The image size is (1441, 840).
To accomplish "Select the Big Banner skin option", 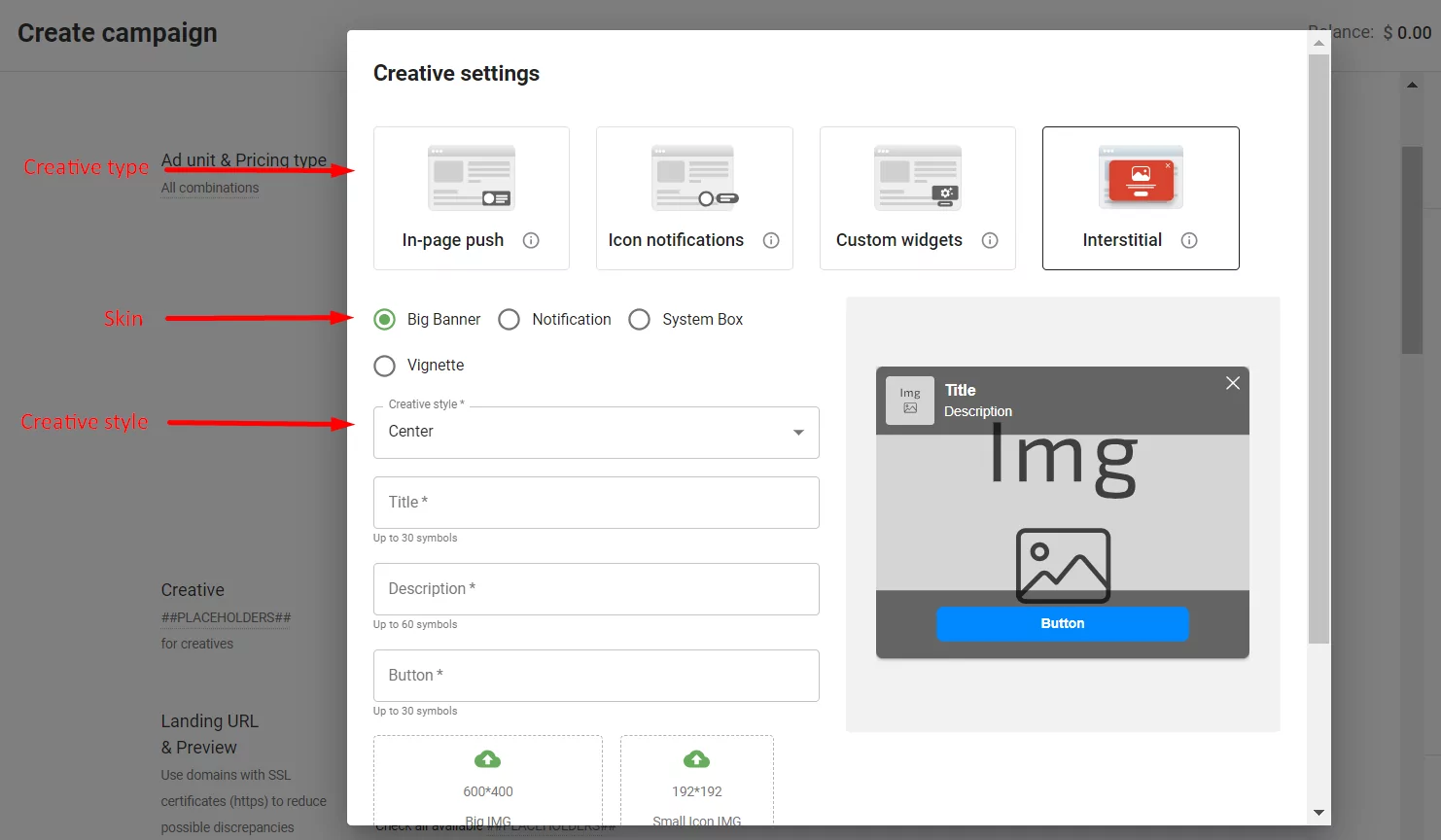I will [x=385, y=320].
